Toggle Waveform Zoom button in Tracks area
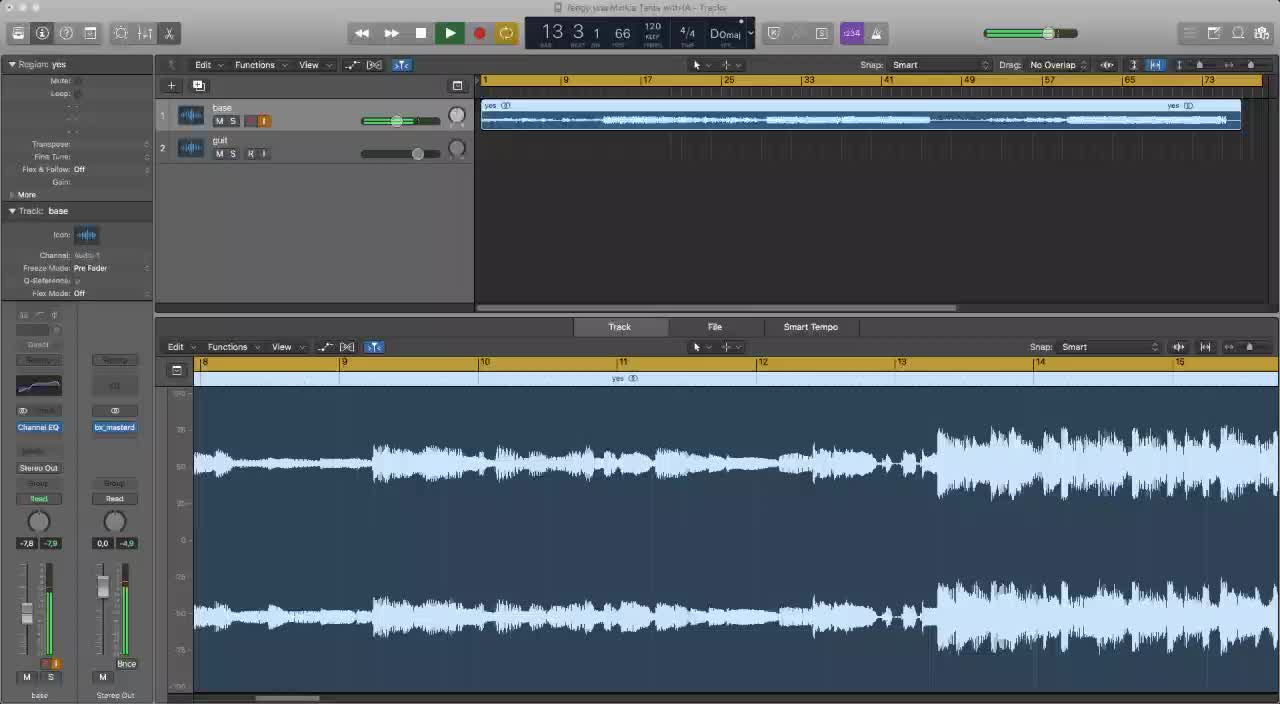Screen dimensions: 1280x704 click(x=1107, y=65)
